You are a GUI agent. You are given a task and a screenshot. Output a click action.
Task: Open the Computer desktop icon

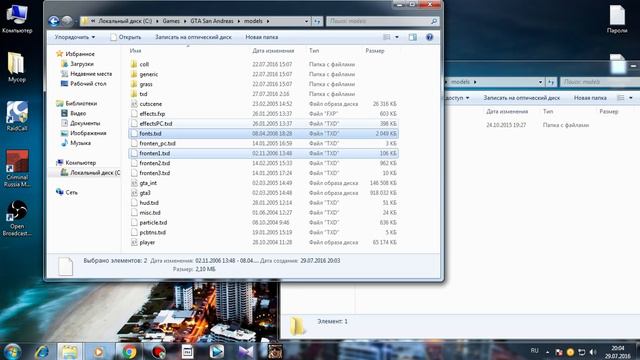pos(17,18)
